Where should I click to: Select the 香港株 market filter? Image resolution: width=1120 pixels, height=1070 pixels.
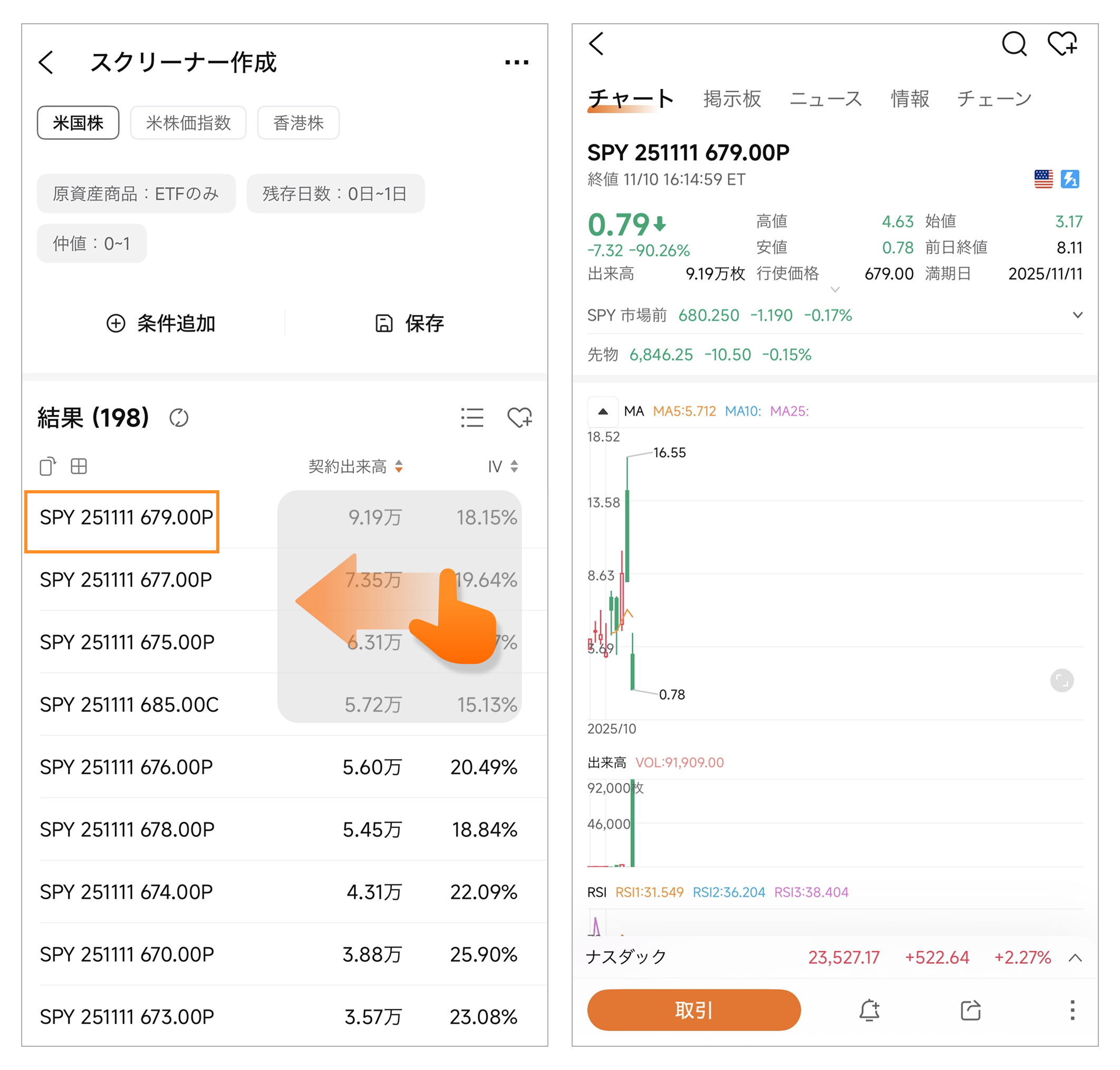[298, 123]
